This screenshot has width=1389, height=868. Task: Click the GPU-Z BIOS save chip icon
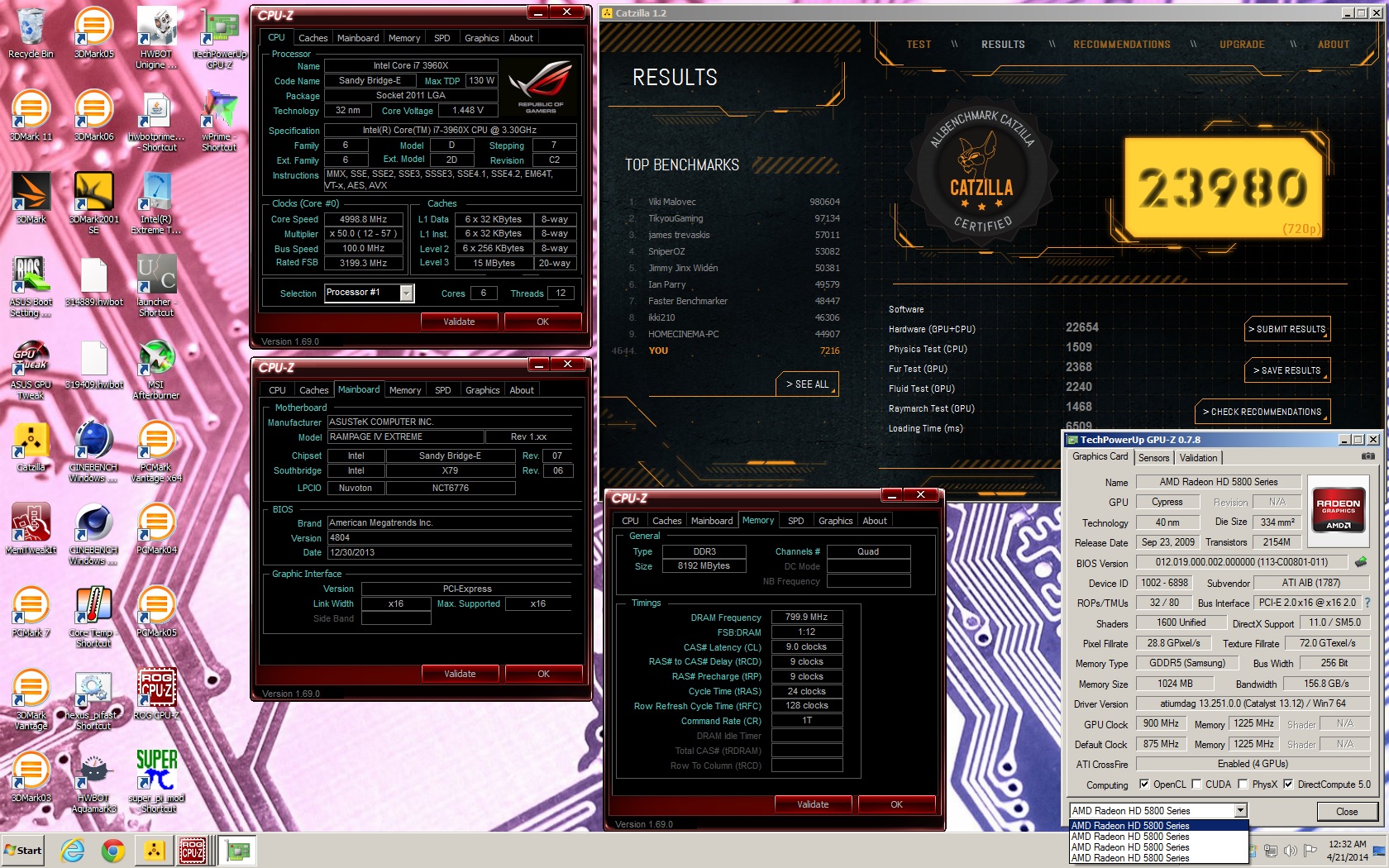click(1360, 562)
